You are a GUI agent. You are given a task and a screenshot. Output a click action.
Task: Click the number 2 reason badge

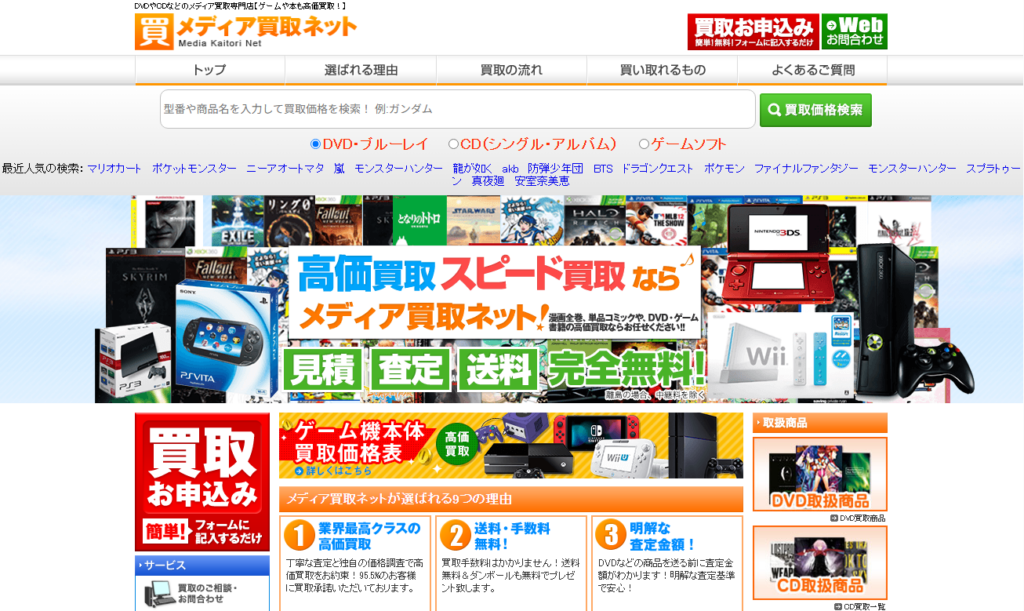coord(455,536)
